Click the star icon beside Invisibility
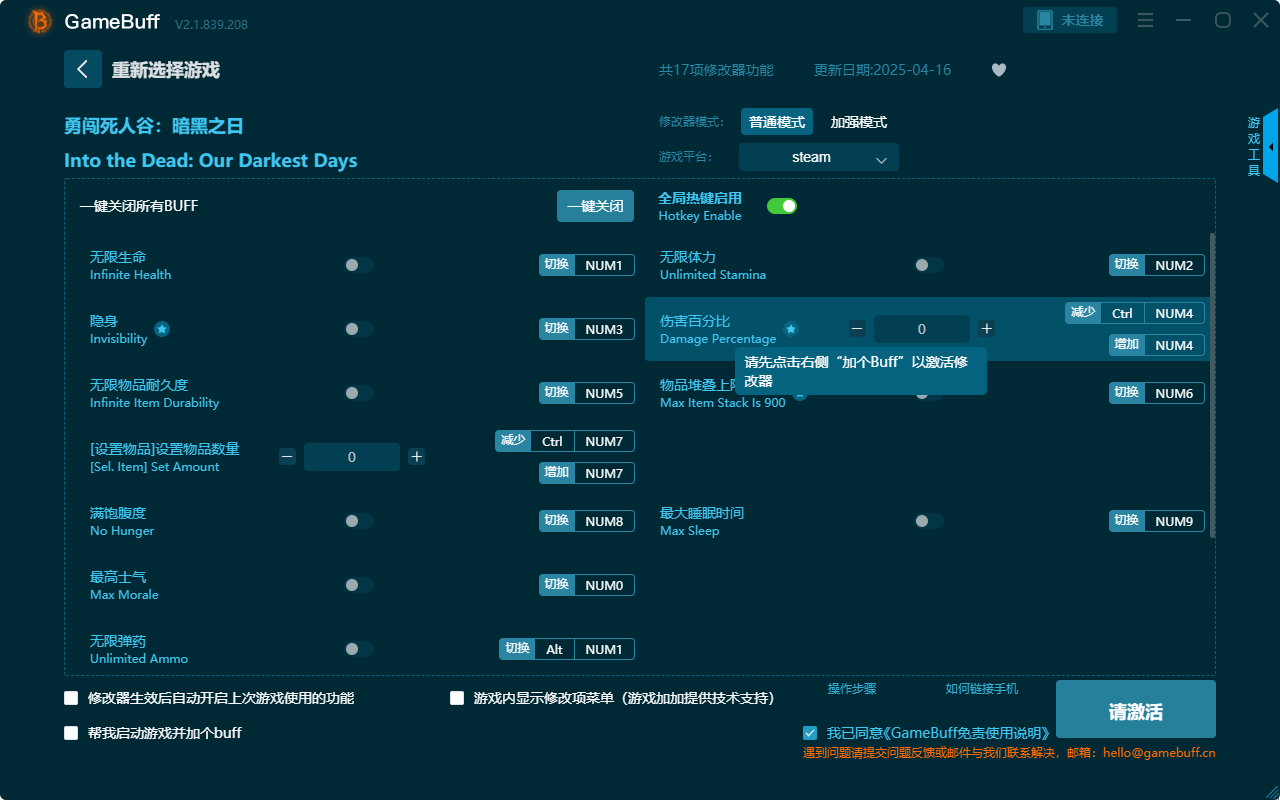The height and width of the screenshot is (800, 1280). tap(161, 329)
